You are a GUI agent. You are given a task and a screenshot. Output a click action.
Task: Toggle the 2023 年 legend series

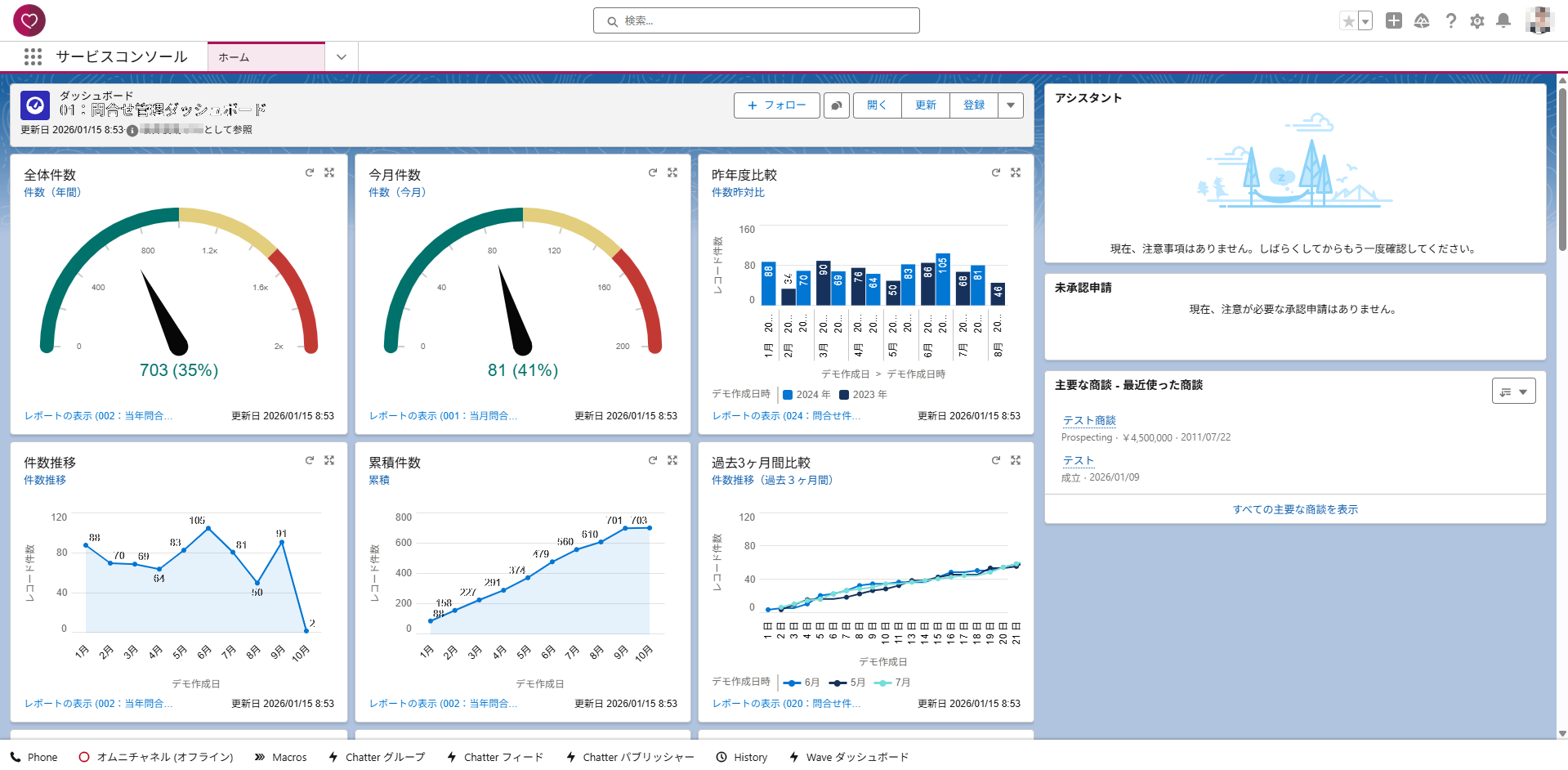click(x=863, y=395)
